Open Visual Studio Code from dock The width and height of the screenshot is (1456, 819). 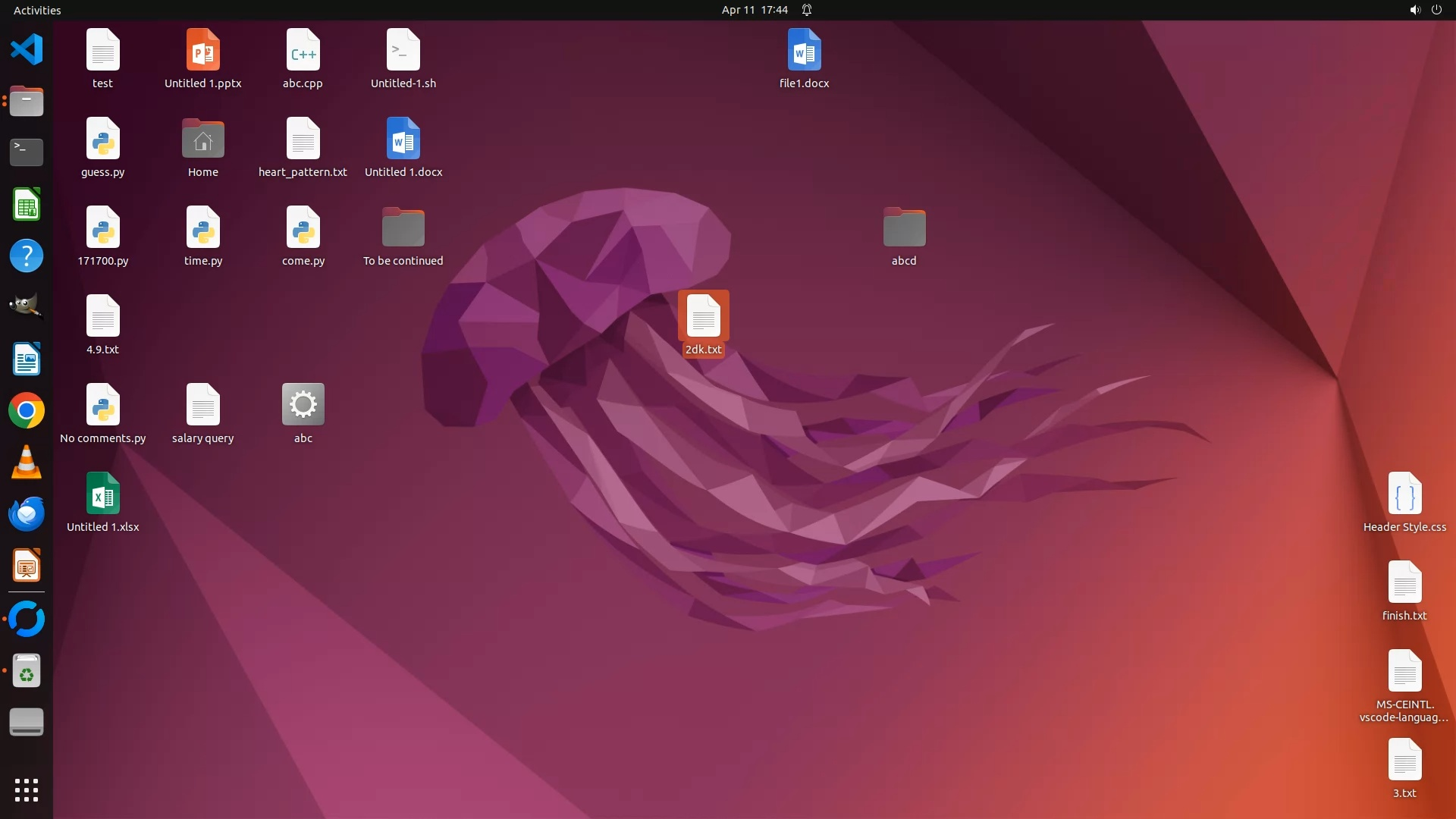click(x=27, y=50)
